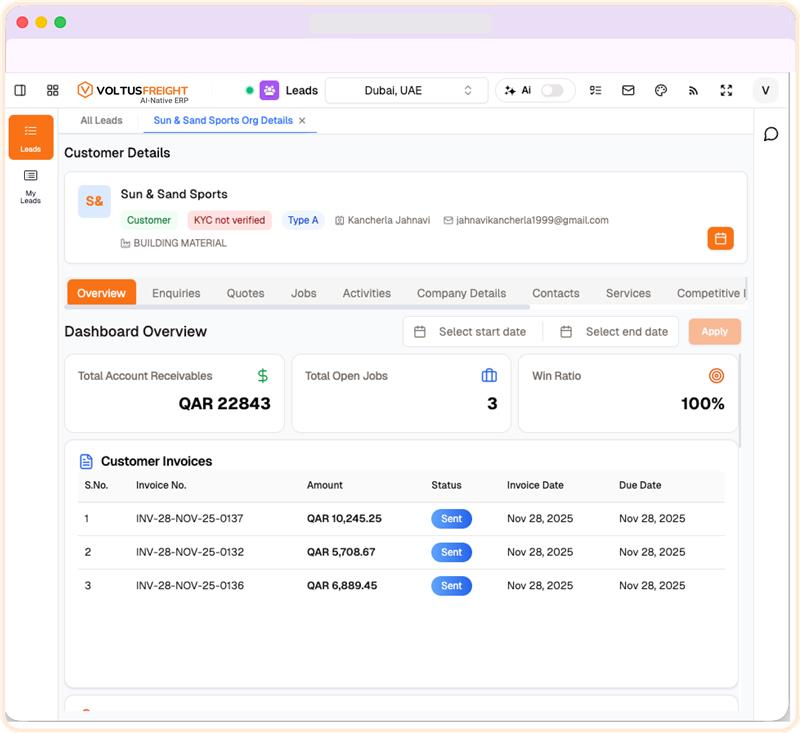Image resolution: width=800 pixels, height=733 pixels.
Task: Click the green status dot beside Leads
Action: pyautogui.click(x=249, y=90)
